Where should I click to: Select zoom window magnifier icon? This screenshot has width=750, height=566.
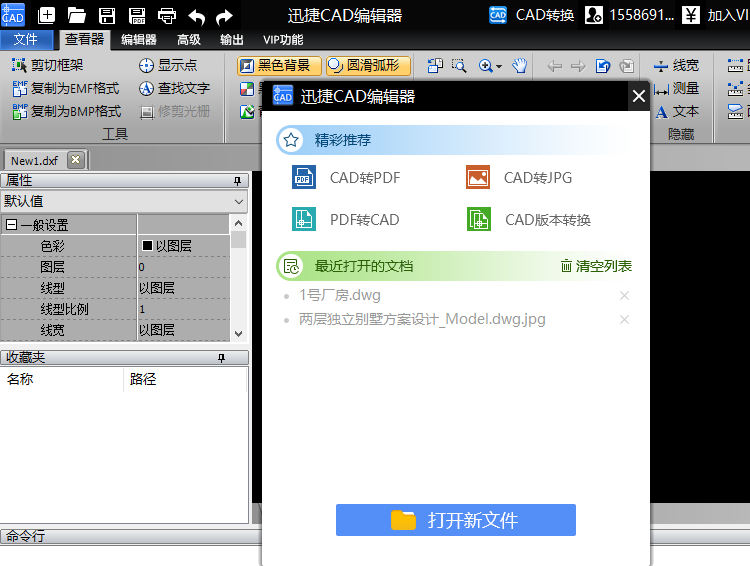click(x=459, y=66)
